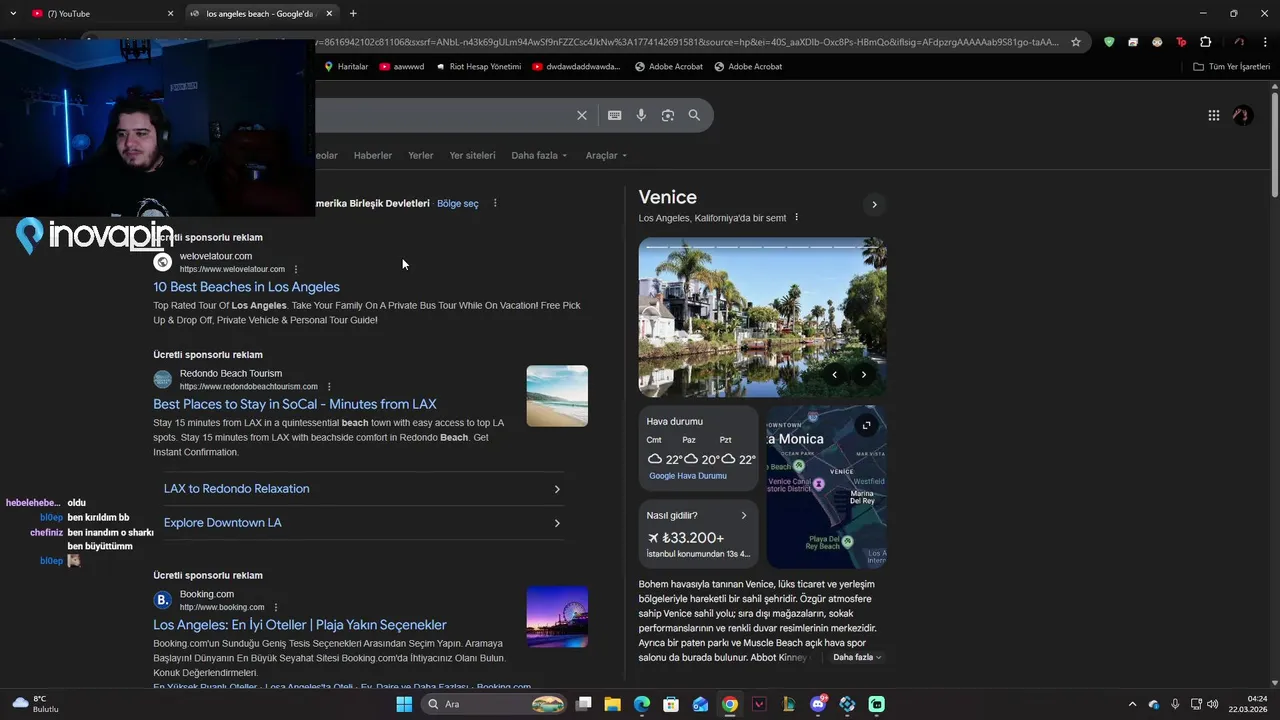1280x720 pixels.
Task: Expand LAX to Redondo Relaxation sitelink
Action: (363, 489)
